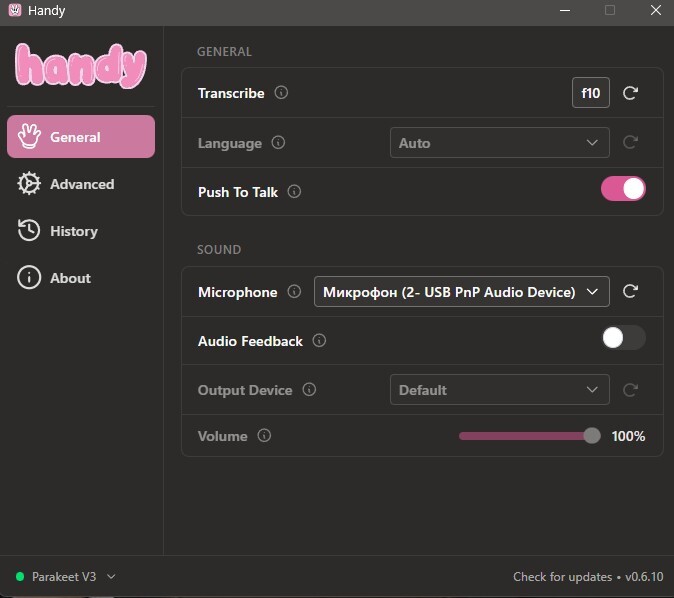Expand the Language Auto dropdown
This screenshot has width=674, height=598.
click(499, 143)
